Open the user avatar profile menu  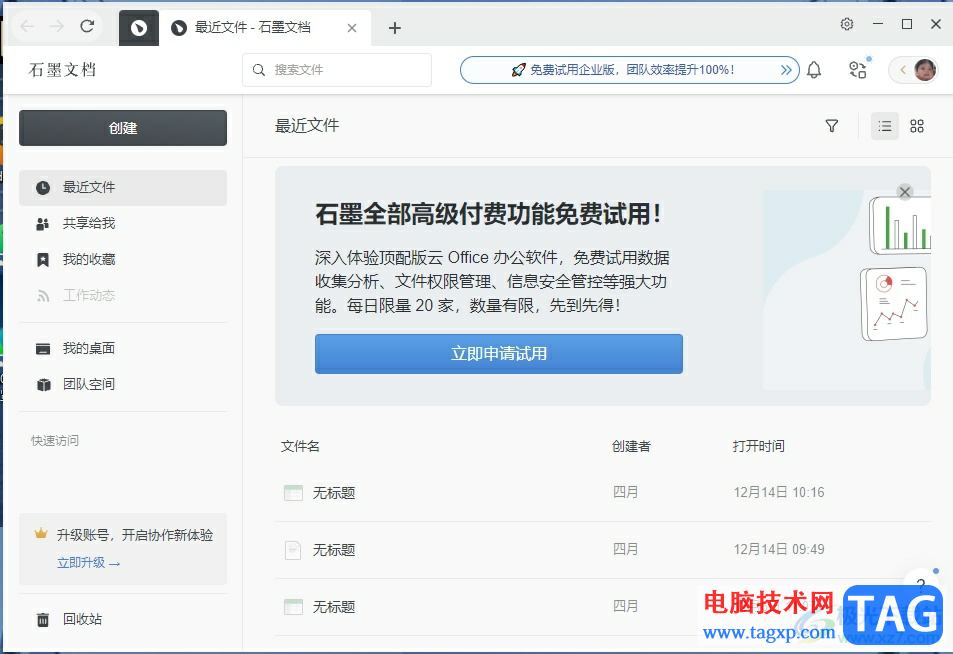[x=924, y=70]
